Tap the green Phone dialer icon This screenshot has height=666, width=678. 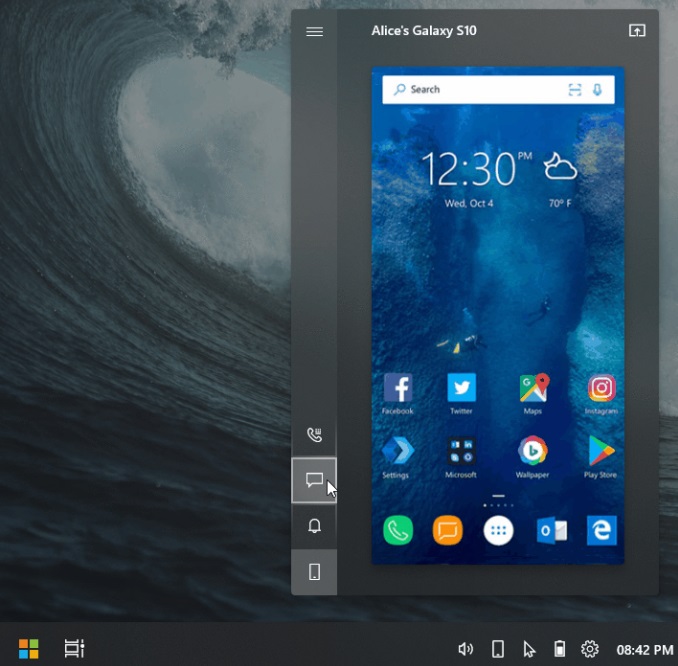(398, 530)
